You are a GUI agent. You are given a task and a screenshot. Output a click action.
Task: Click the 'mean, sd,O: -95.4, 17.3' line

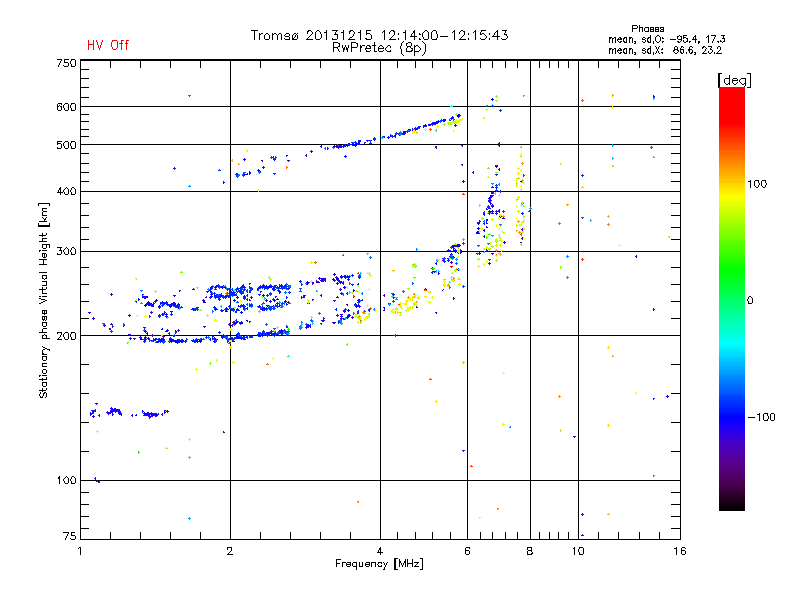click(666, 39)
